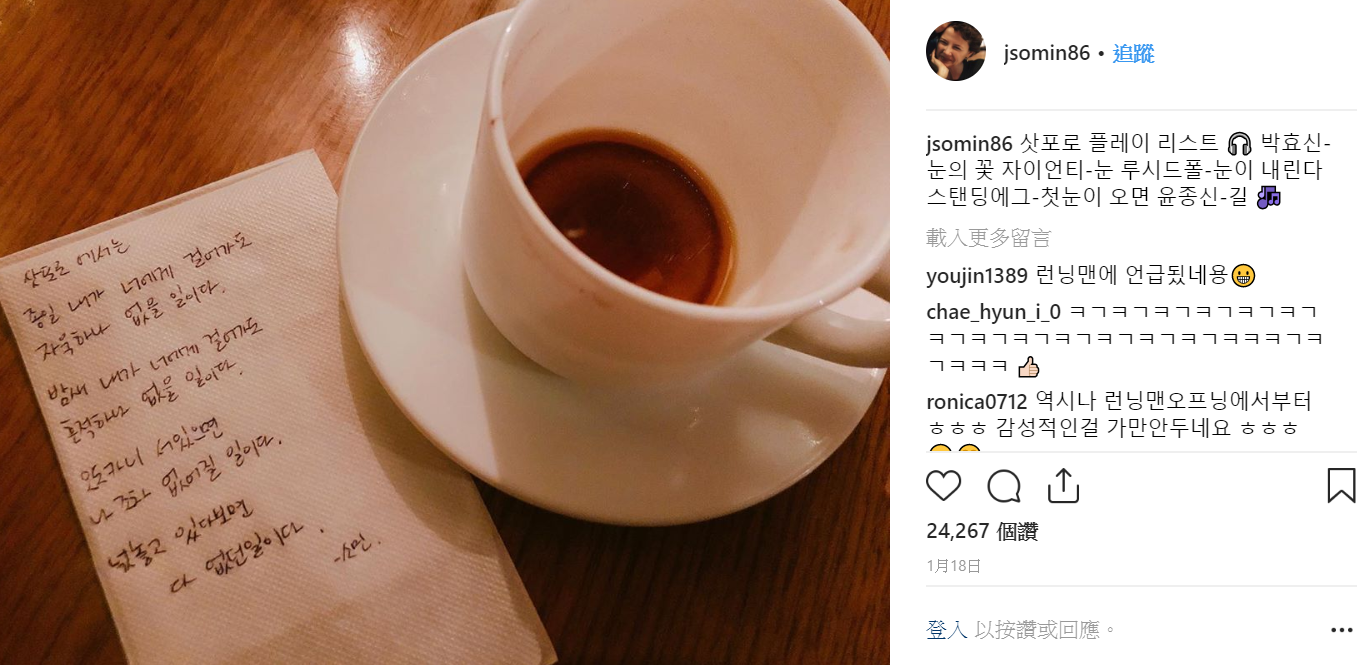Open jsomin86 username in the post header
1359x665 pixels.
coord(1046,53)
